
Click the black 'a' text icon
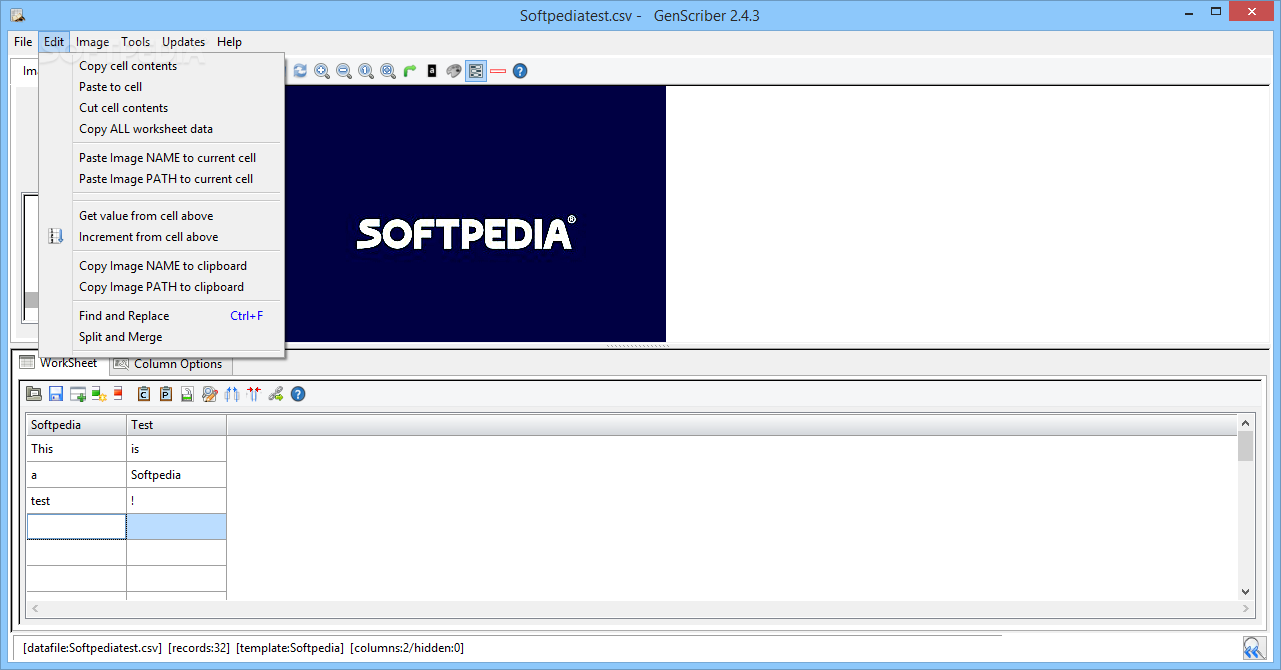[432, 71]
